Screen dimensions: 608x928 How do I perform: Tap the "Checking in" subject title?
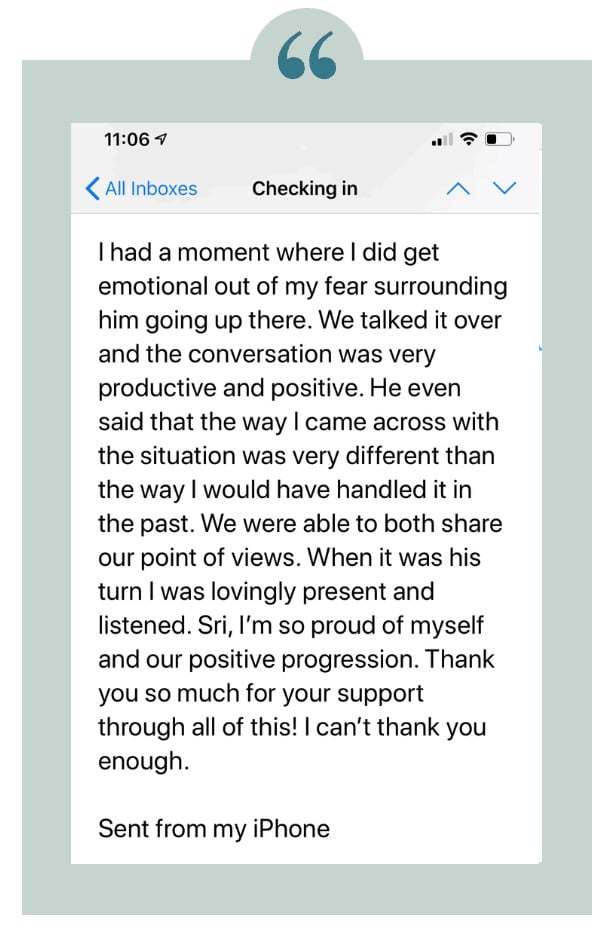click(304, 188)
